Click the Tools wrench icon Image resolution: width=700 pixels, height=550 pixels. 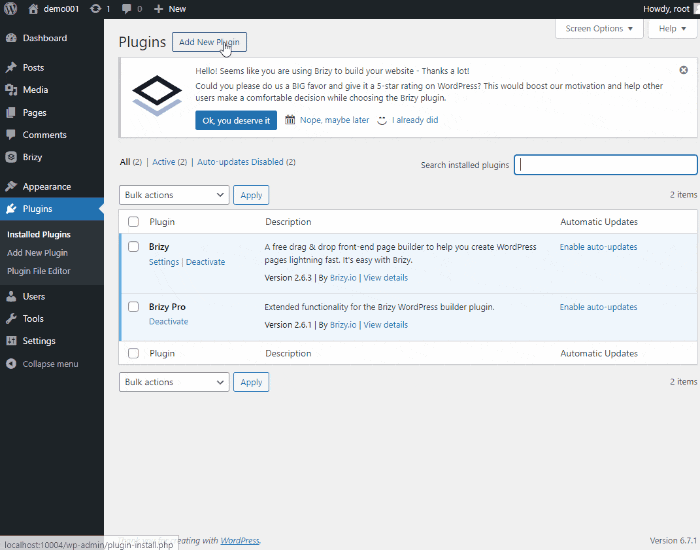click(x=11, y=319)
